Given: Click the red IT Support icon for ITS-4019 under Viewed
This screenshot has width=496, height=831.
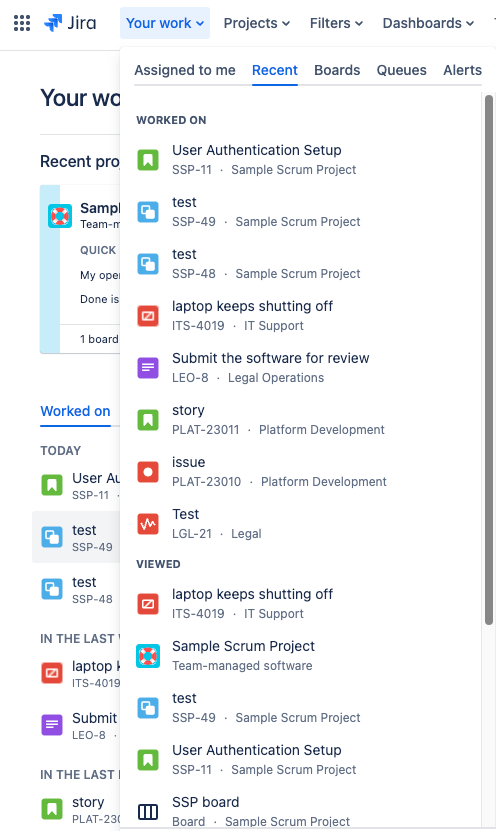Looking at the screenshot, I should (148, 604).
